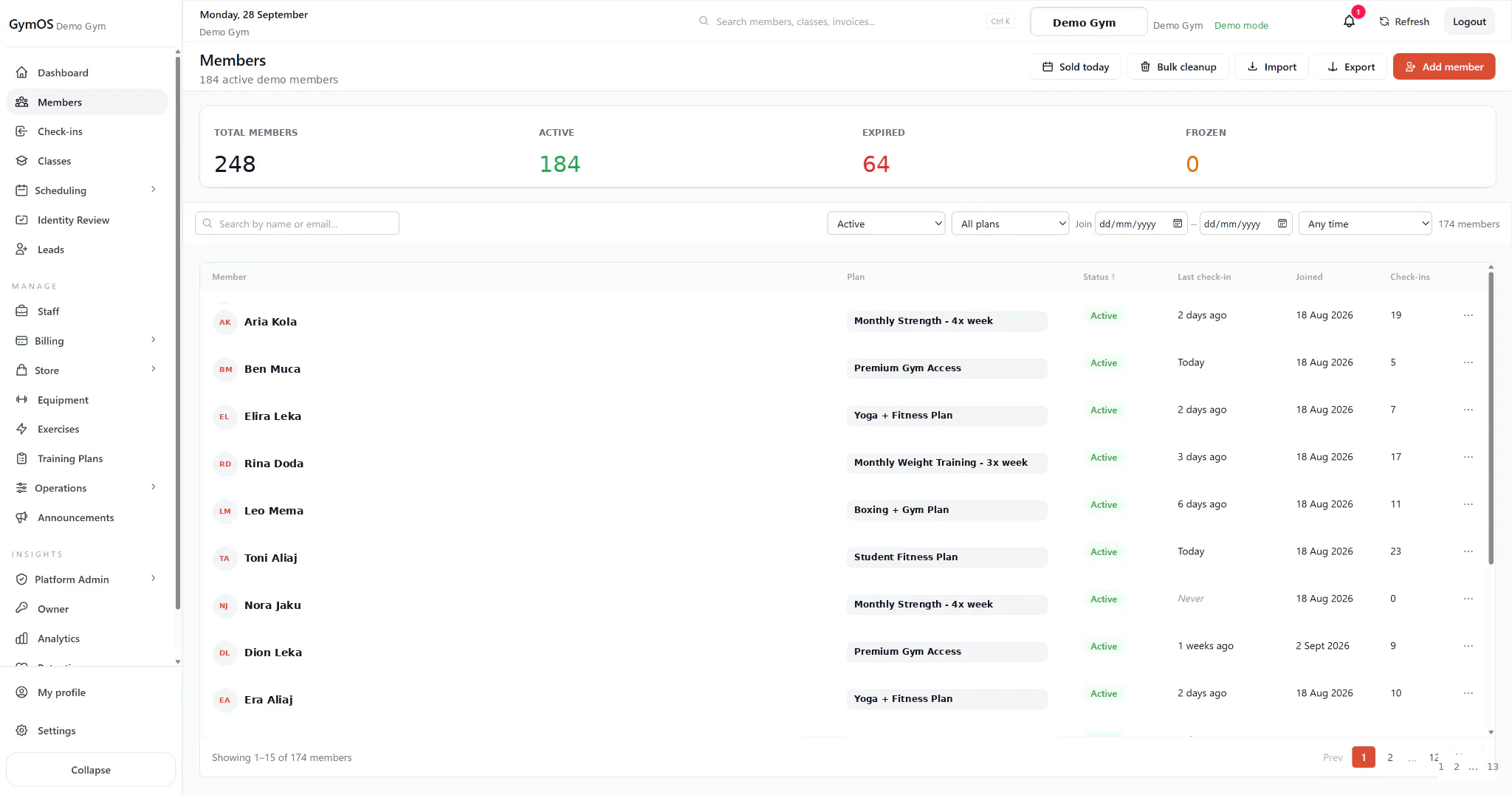Open Analytics page

pyautogui.click(x=87, y=639)
